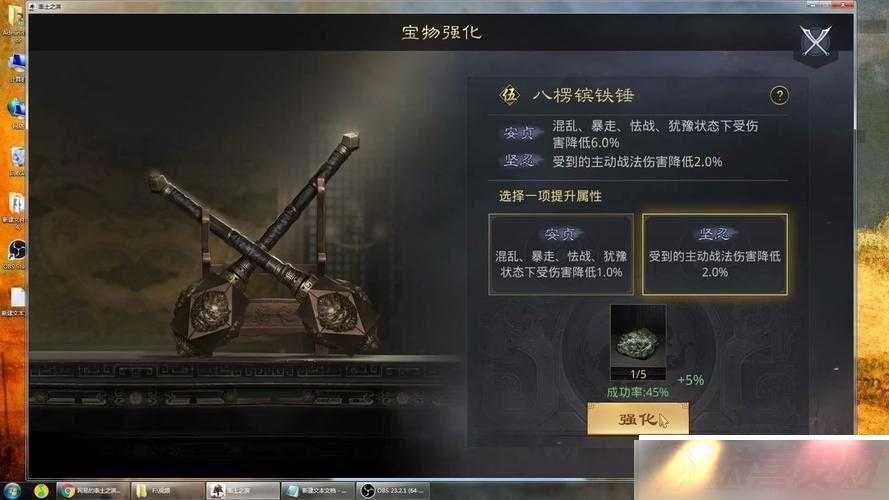Click the 伍 treasure level badge
The height and width of the screenshot is (500, 889).
(x=509, y=95)
